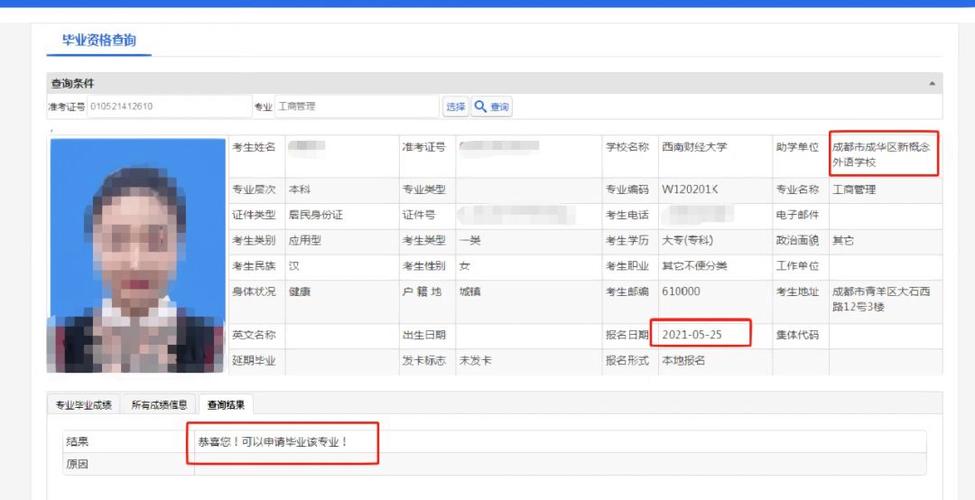Open the 毕业资格查询 page tab

click(x=99, y=41)
